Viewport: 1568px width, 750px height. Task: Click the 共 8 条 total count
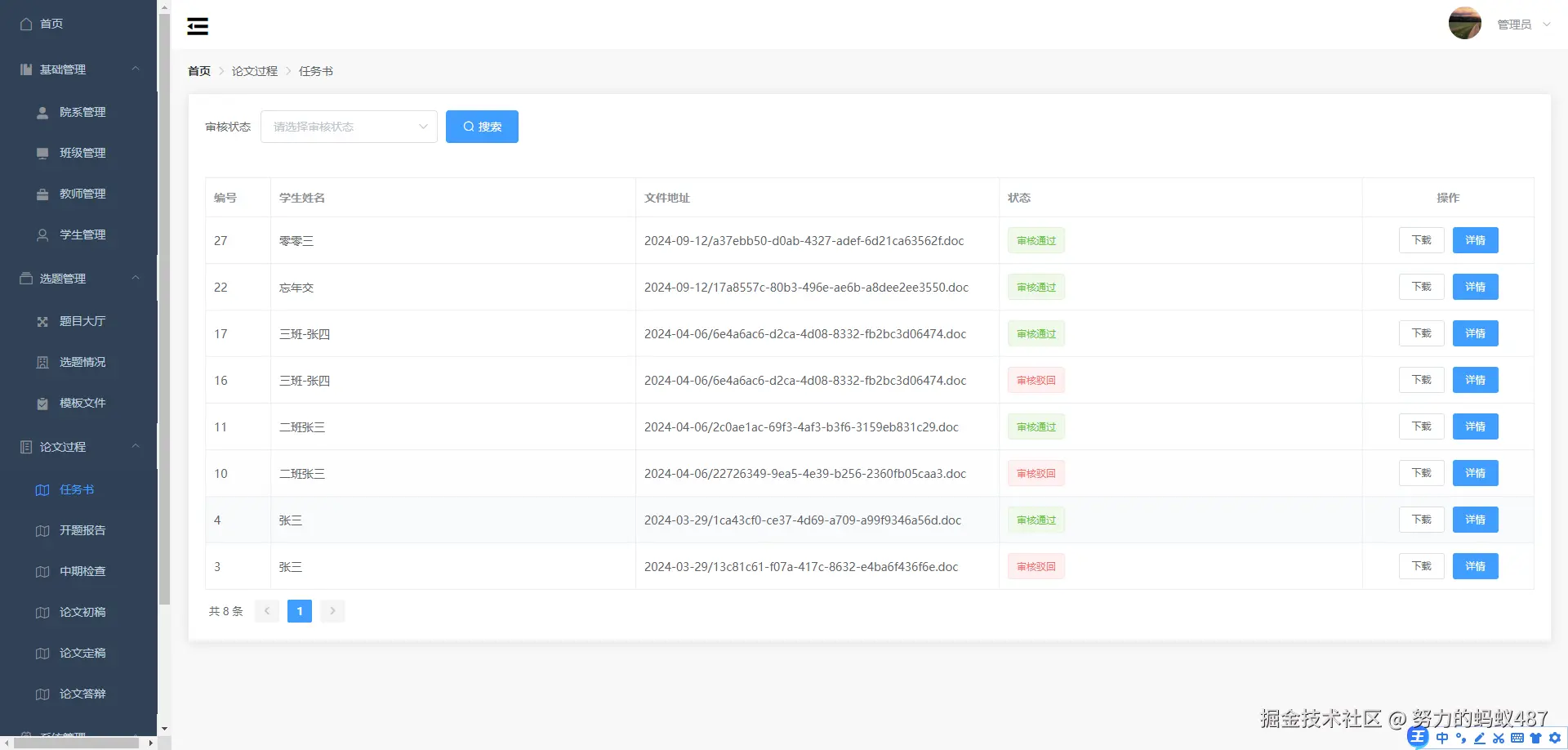click(226, 611)
